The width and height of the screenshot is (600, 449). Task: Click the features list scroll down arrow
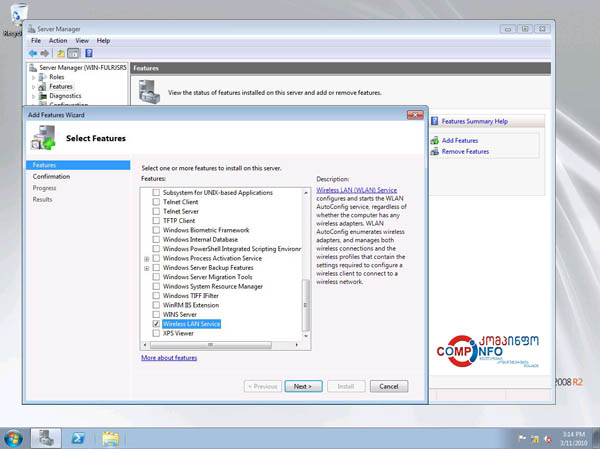coord(306,336)
